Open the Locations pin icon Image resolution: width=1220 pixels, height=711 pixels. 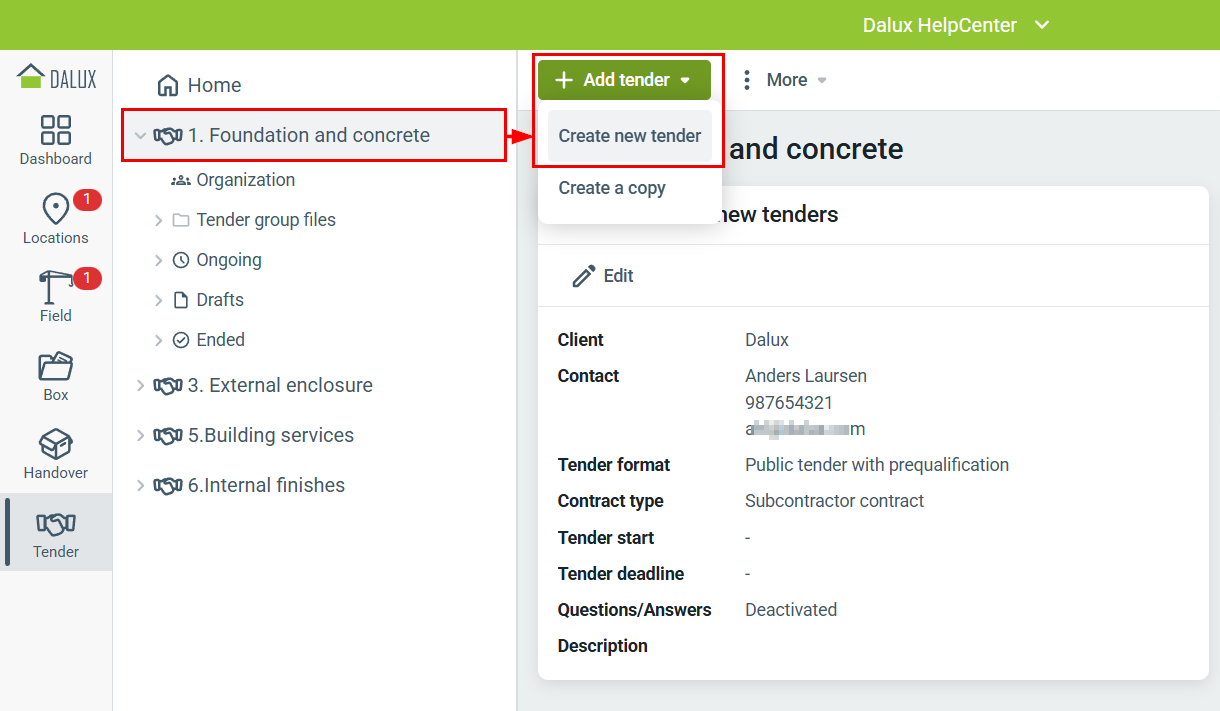click(56, 209)
